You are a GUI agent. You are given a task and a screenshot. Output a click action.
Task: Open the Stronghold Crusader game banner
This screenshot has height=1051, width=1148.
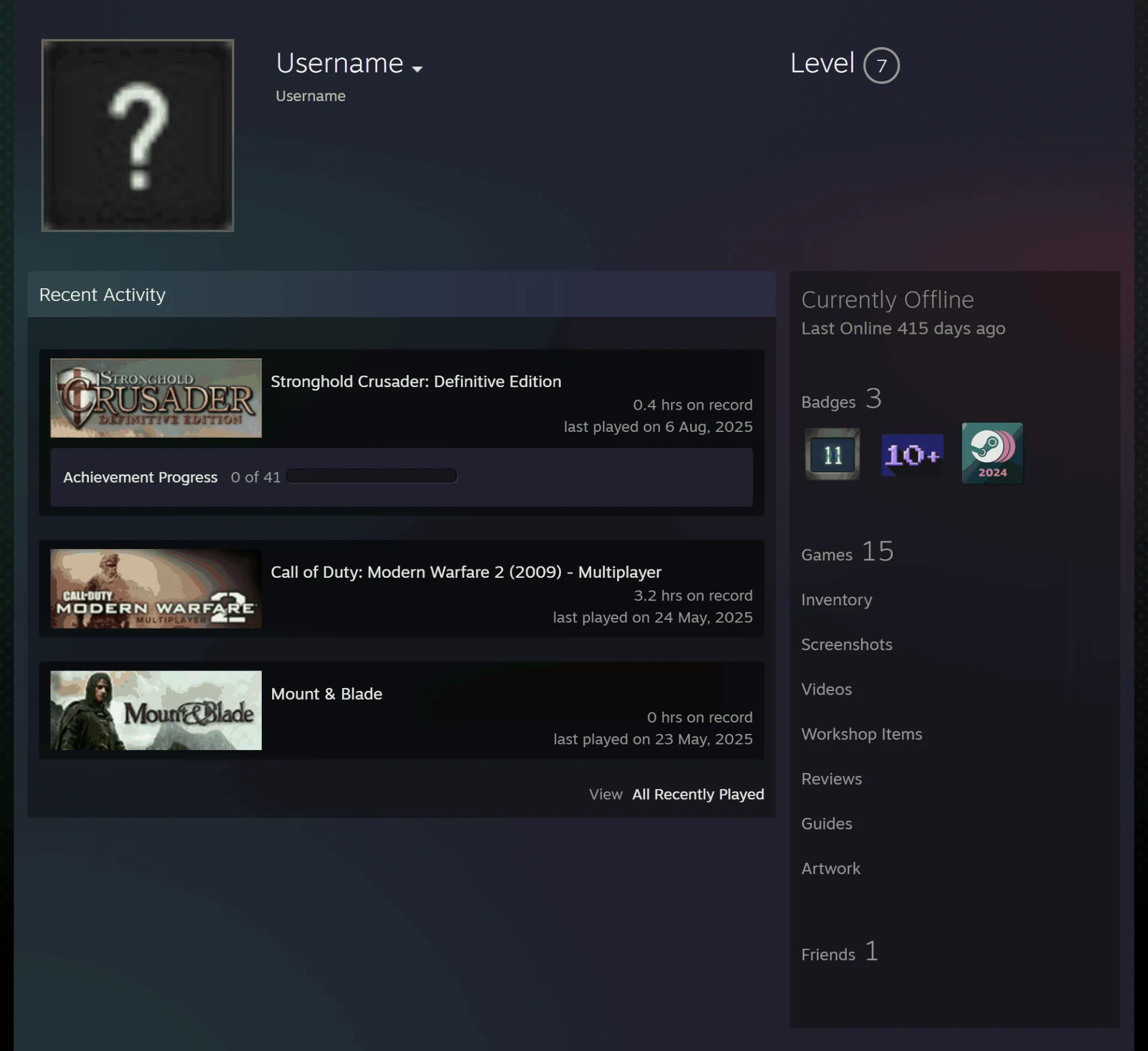(x=156, y=398)
